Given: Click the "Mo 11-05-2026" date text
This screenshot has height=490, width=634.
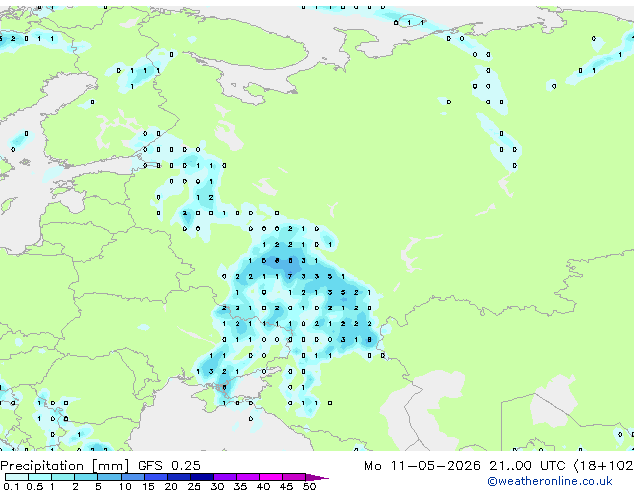Looking at the screenshot, I should pos(422,466).
